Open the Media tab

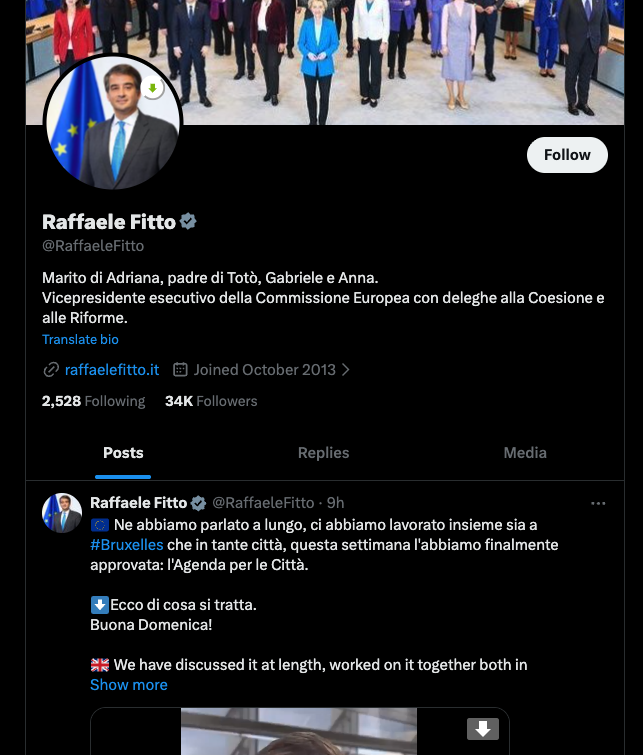point(525,453)
